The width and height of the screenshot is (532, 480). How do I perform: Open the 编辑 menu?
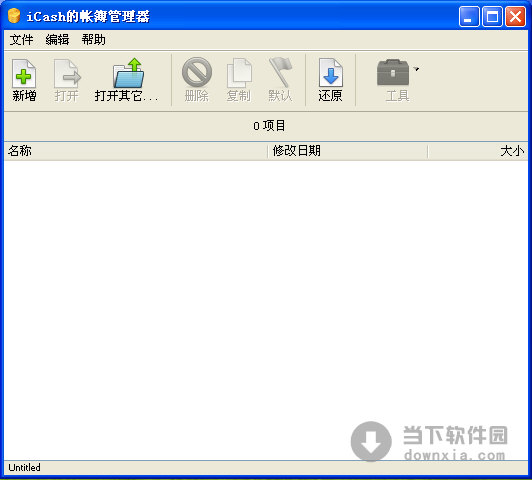(57, 40)
